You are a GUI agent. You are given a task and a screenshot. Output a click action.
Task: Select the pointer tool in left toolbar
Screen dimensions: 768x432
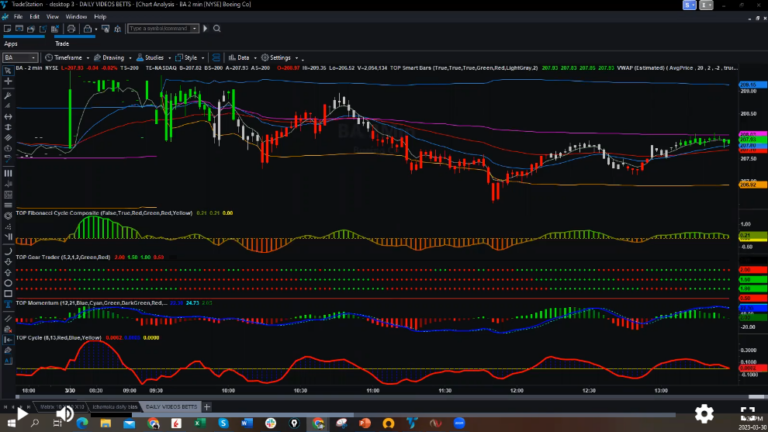click(x=8, y=72)
